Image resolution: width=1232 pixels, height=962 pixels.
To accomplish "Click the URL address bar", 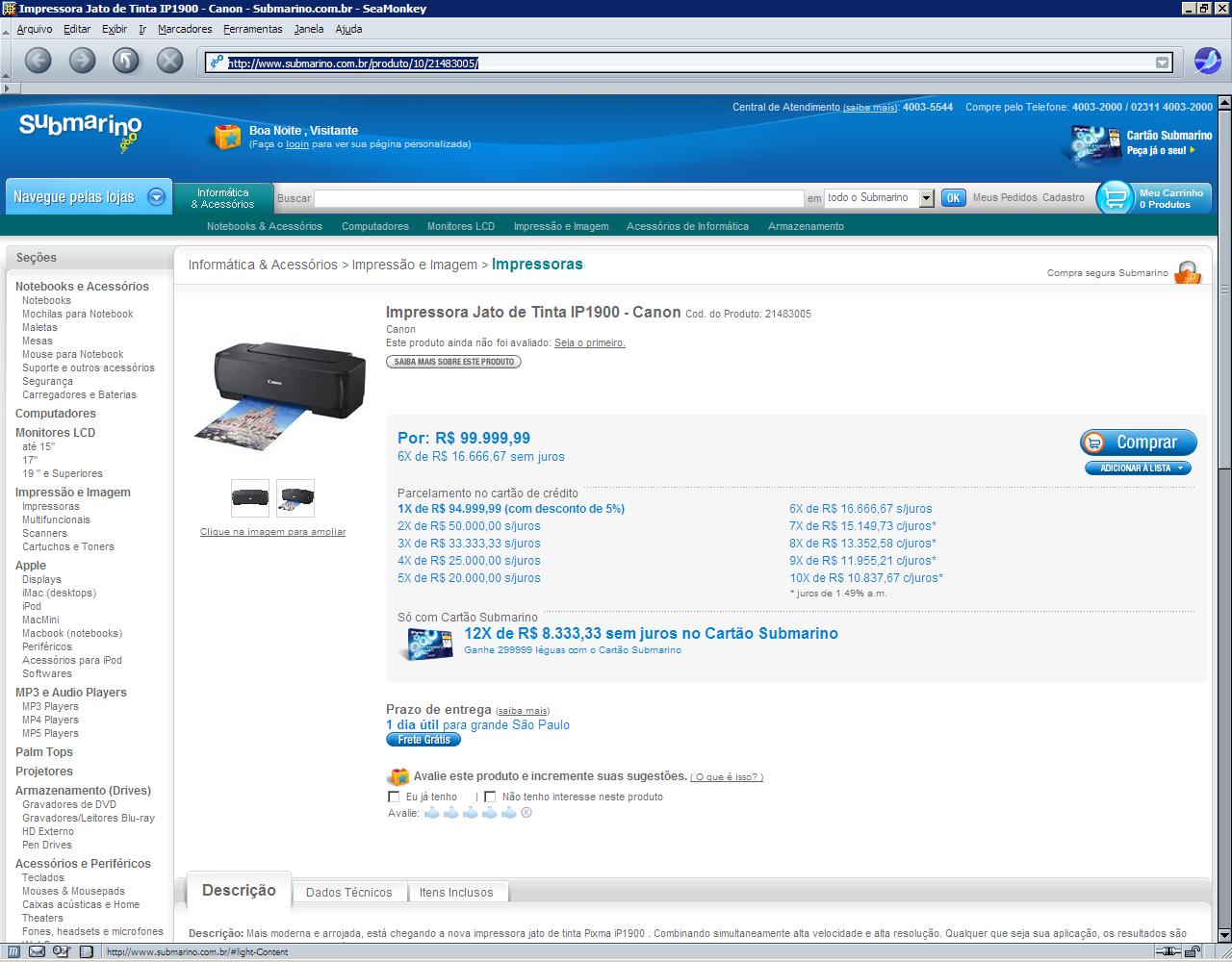I will (x=689, y=63).
